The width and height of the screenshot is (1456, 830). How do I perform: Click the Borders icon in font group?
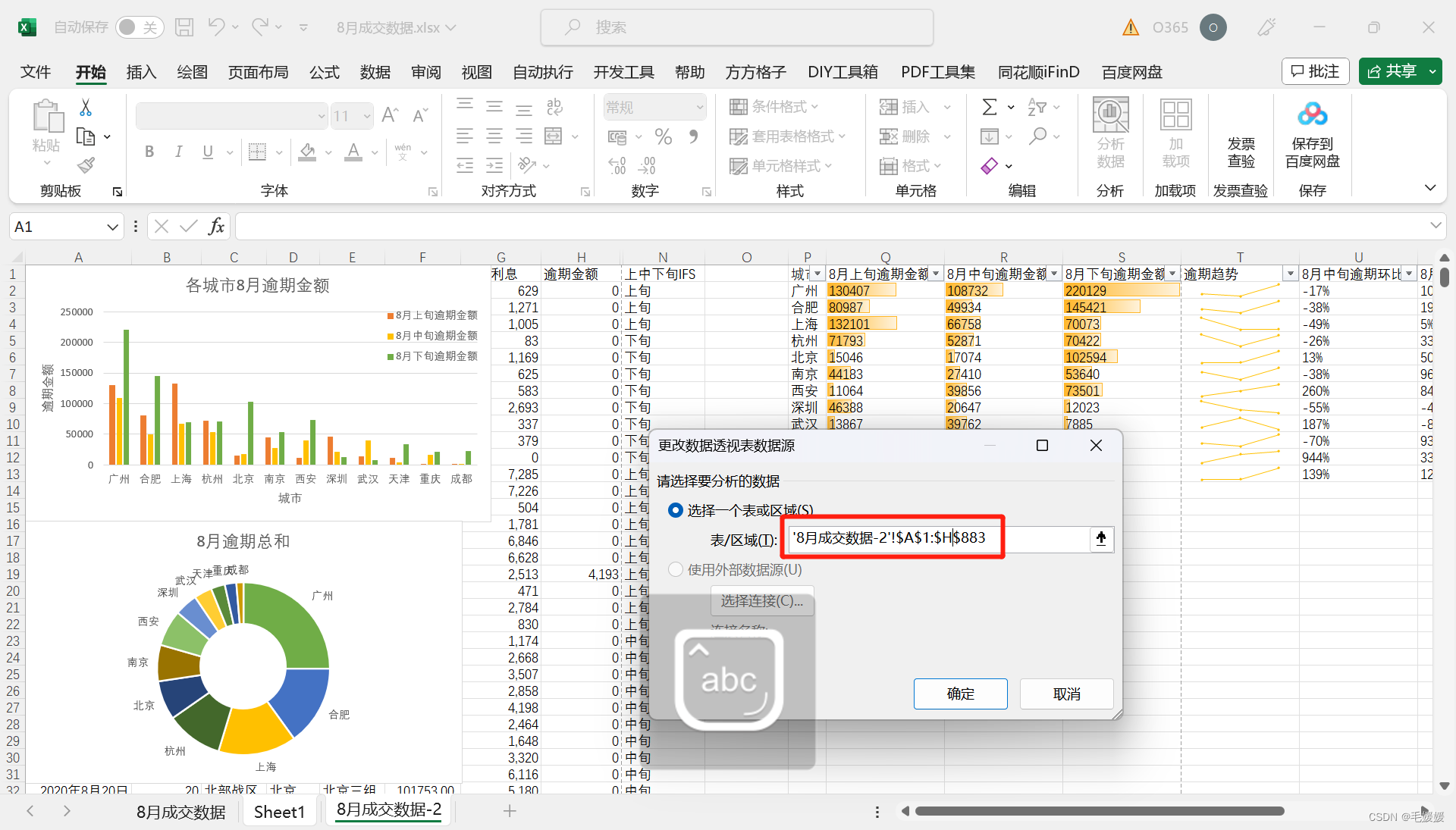click(x=258, y=152)
